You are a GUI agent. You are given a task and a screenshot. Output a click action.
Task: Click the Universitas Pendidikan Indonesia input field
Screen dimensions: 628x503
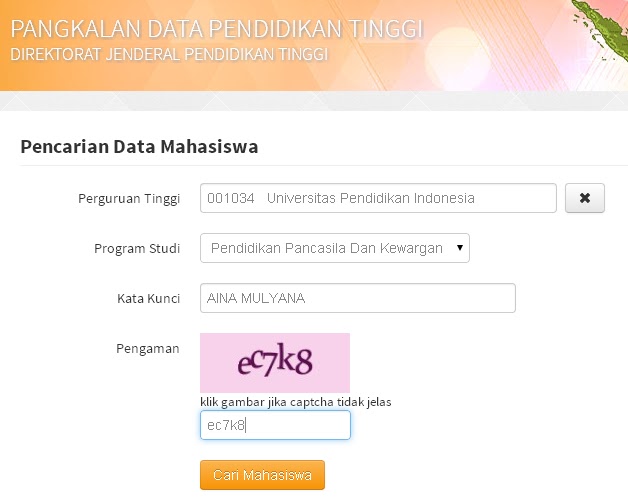tap(378, 198)
